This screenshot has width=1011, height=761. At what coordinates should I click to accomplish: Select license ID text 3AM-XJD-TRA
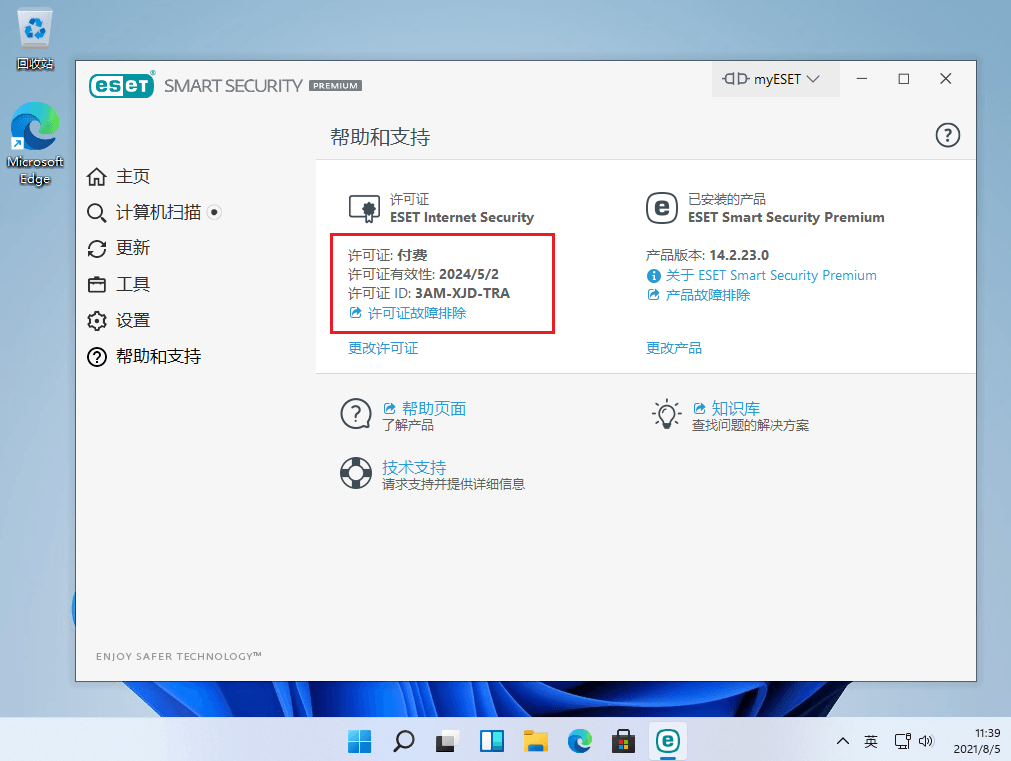462,293
